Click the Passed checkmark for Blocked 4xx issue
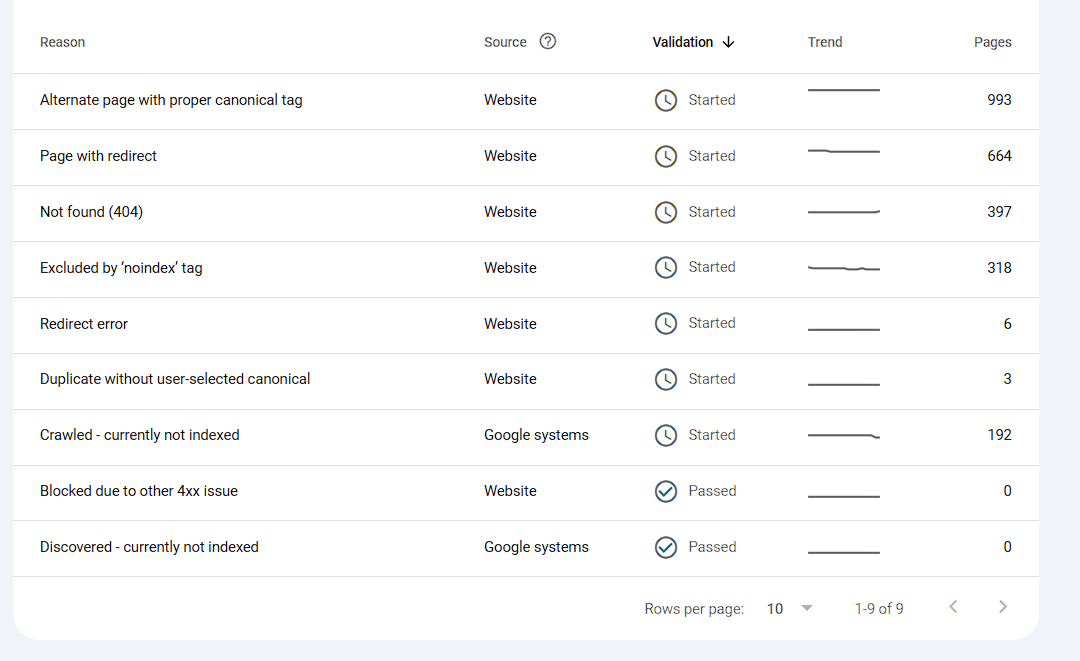 pos(665,491)
